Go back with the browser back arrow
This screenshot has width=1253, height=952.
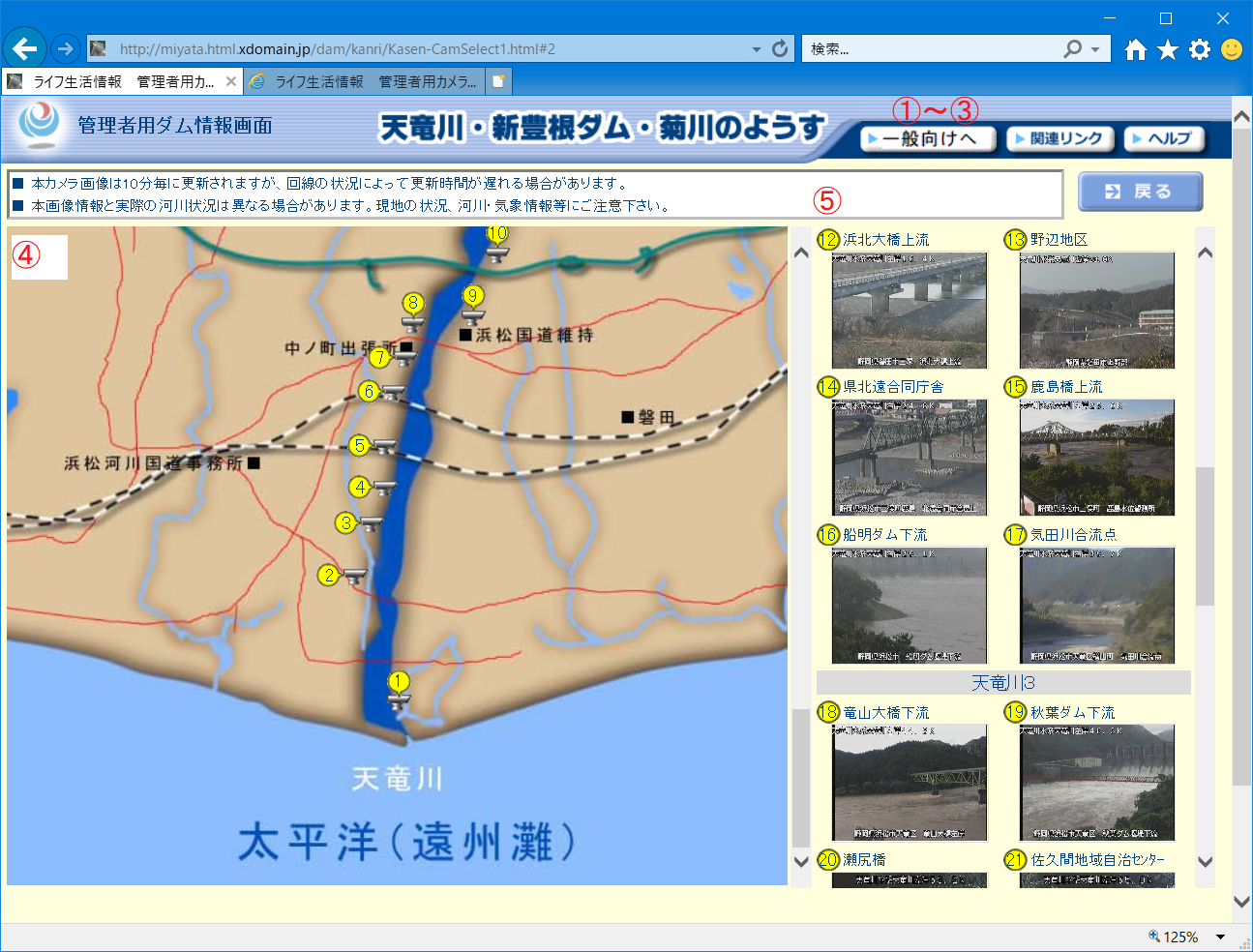pos(25,48)
